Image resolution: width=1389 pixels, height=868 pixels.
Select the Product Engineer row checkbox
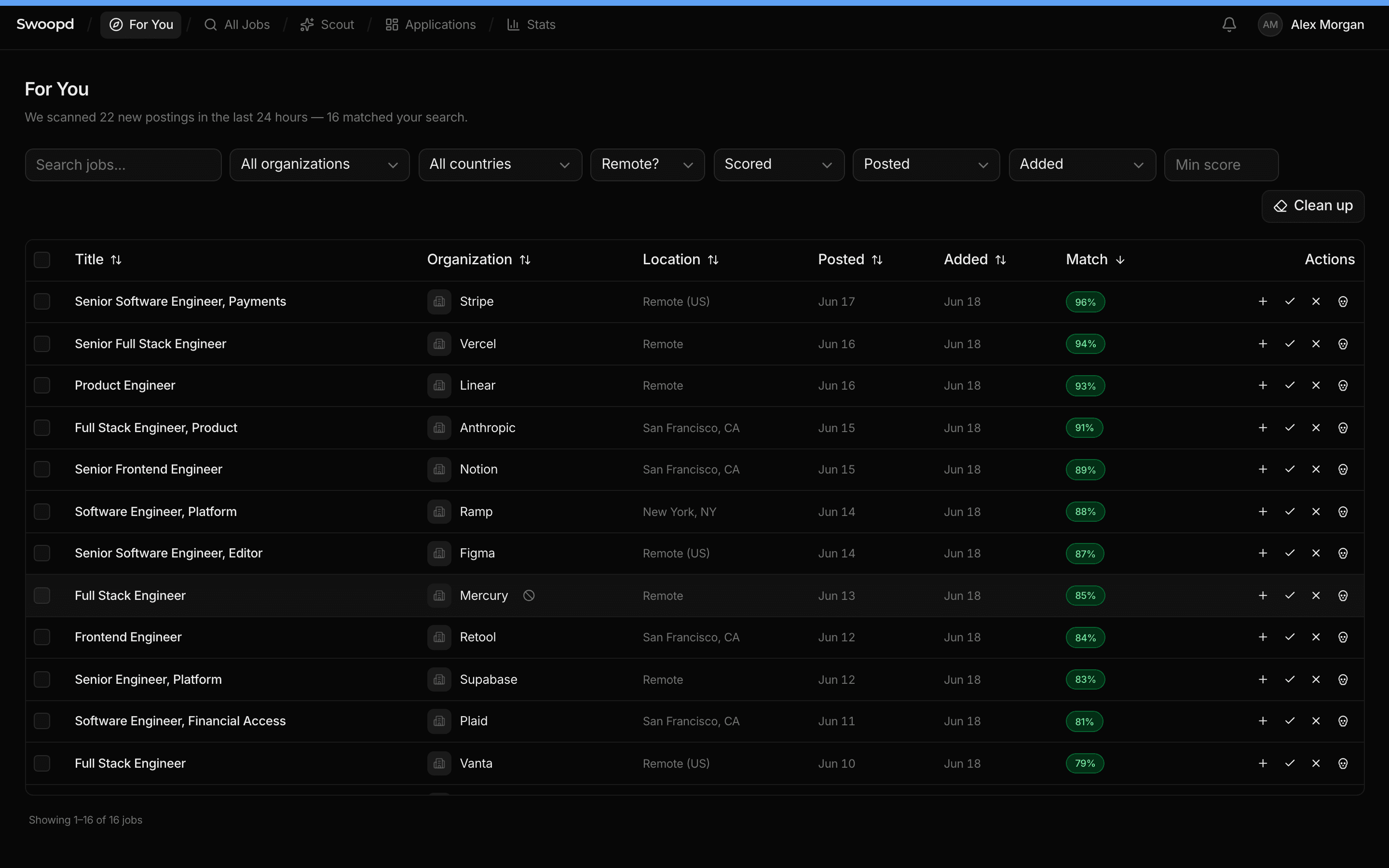[x=42, y=385]
